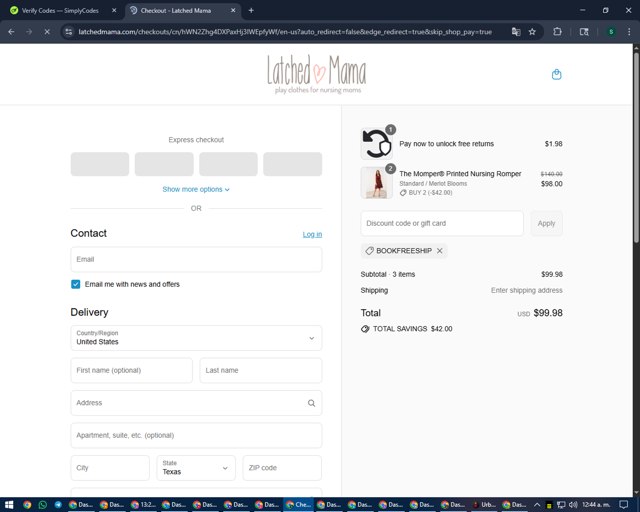Image resolution: width=640 pixels, height=512 pixels.
Task: Open network settings tray icon
Action: tap(561, 505)
